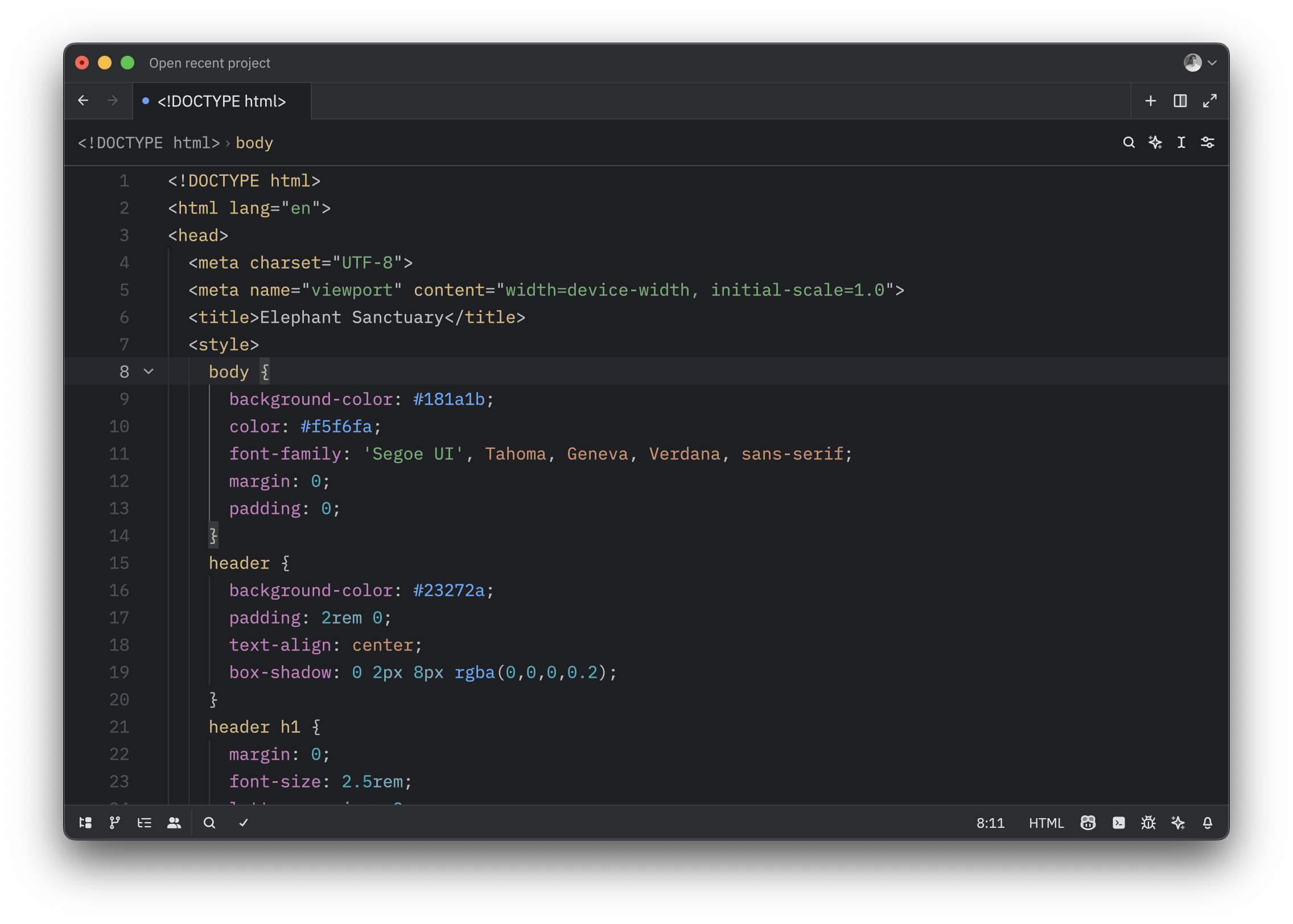1293x924 pixels.
Task: Click line number 15 in gutter
Action: 120,563
